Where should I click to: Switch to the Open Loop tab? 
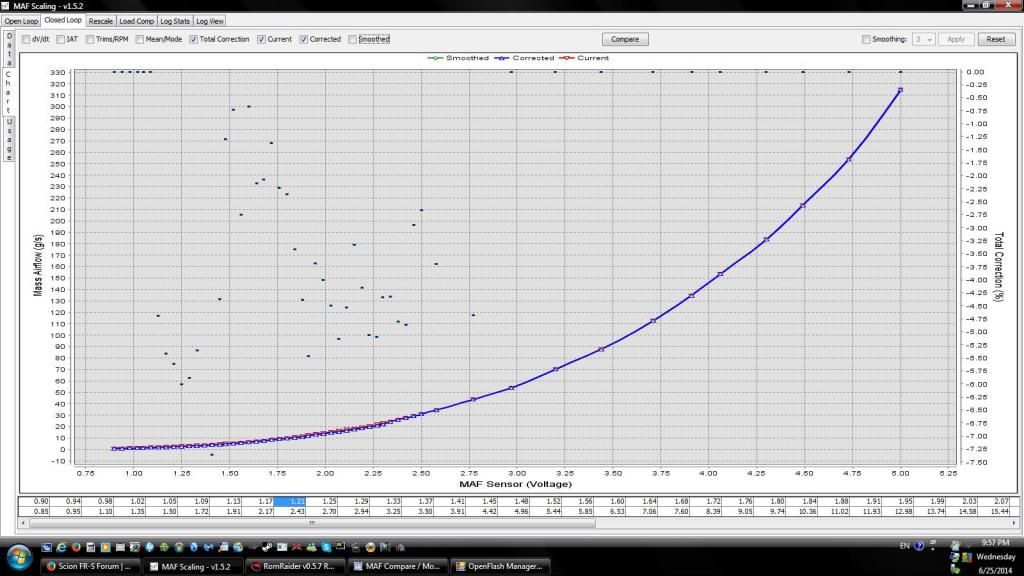click(x=21, y=20)
